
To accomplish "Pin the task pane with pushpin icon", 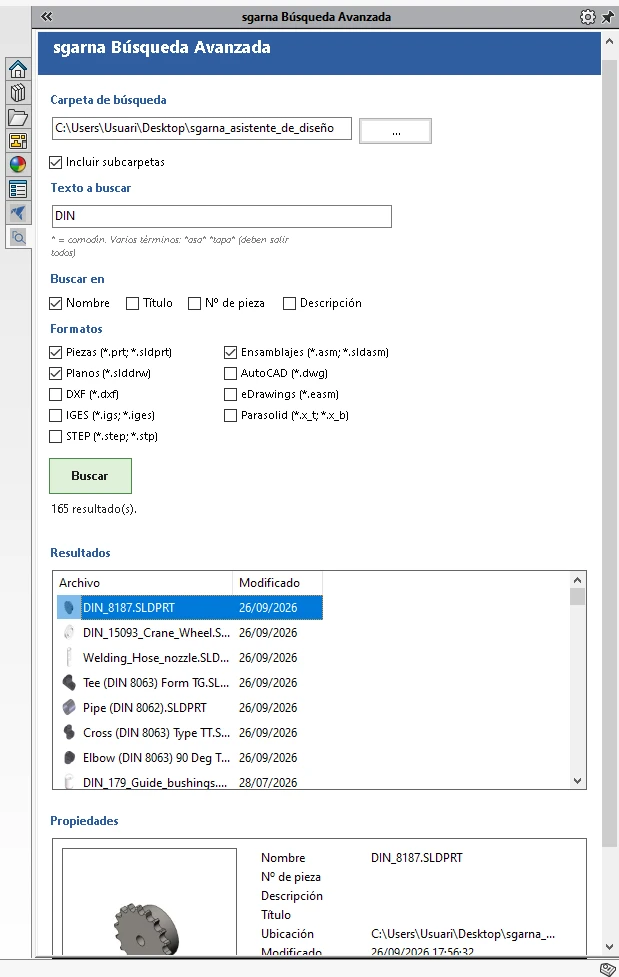I will click(607, 17).
